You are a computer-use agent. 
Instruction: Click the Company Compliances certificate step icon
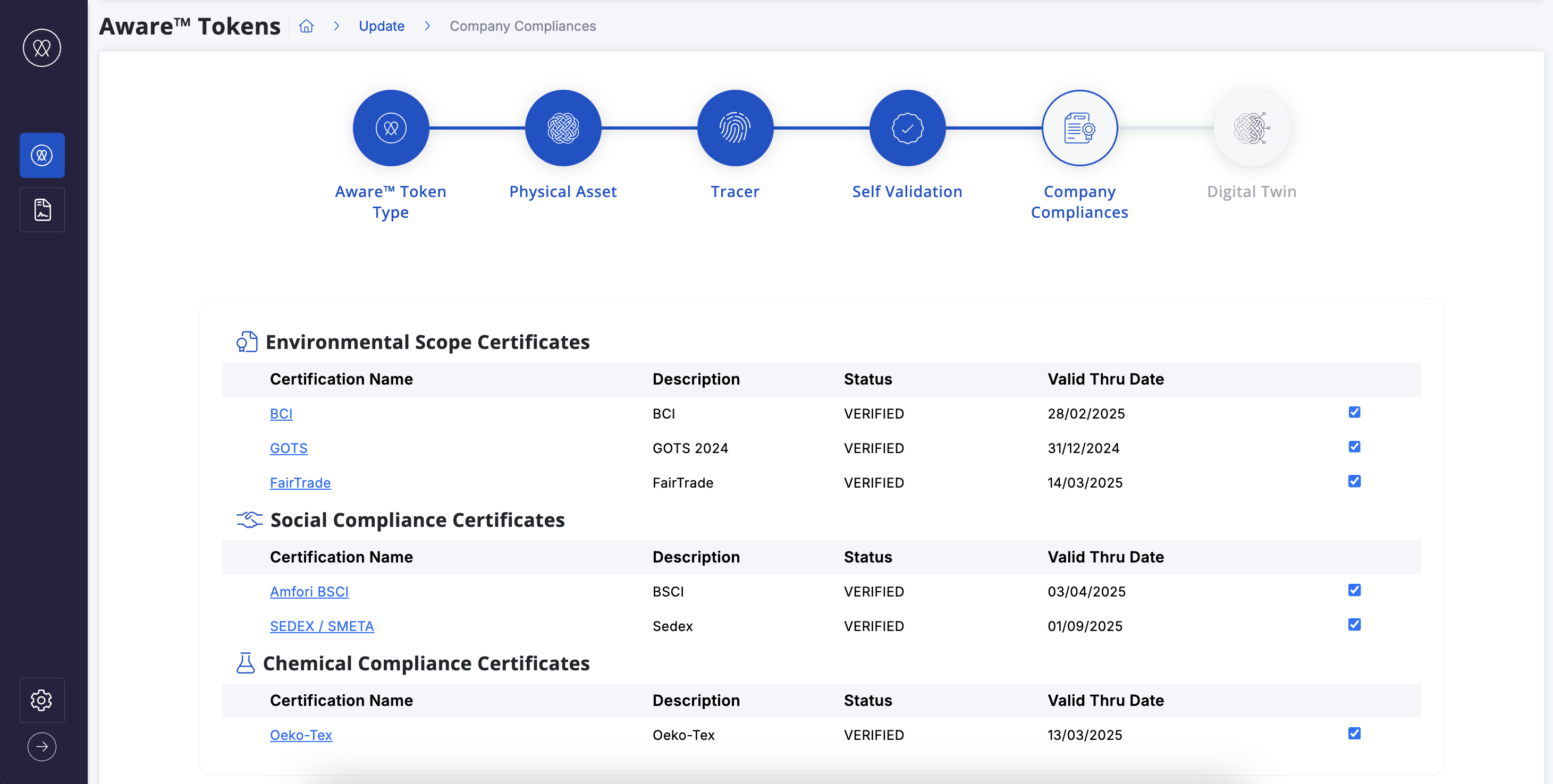tap(1079, 128)
